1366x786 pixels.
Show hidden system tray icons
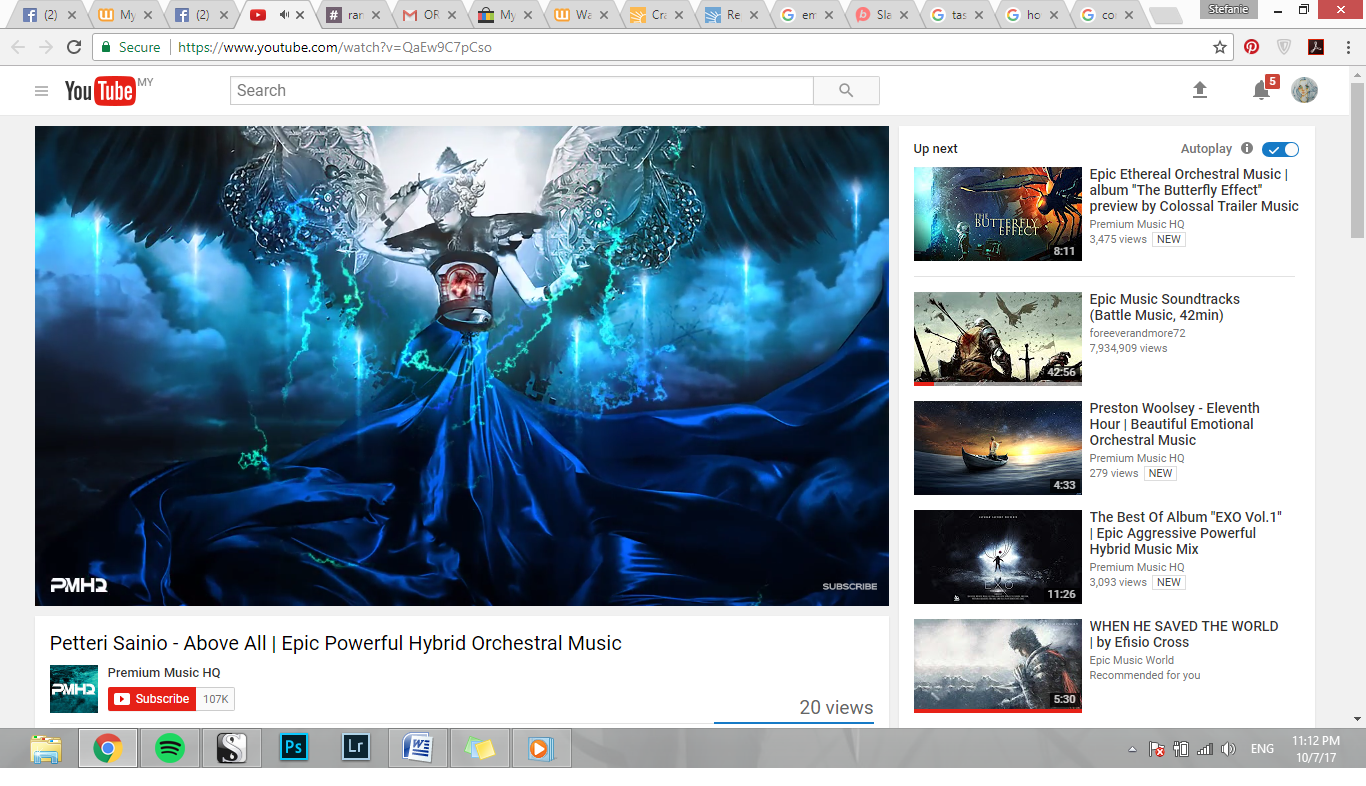1132,749
